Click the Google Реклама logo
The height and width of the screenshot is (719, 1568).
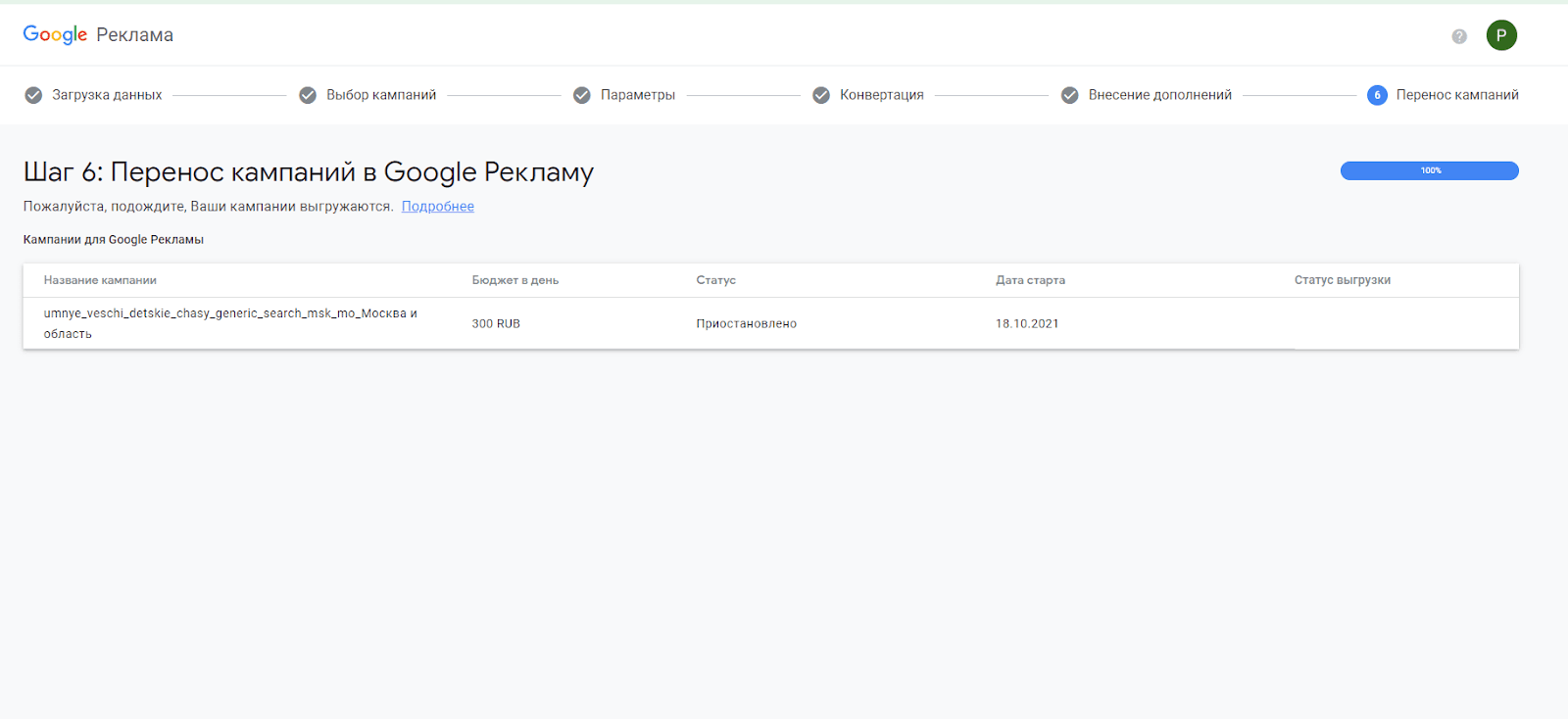tap(98, 34)
